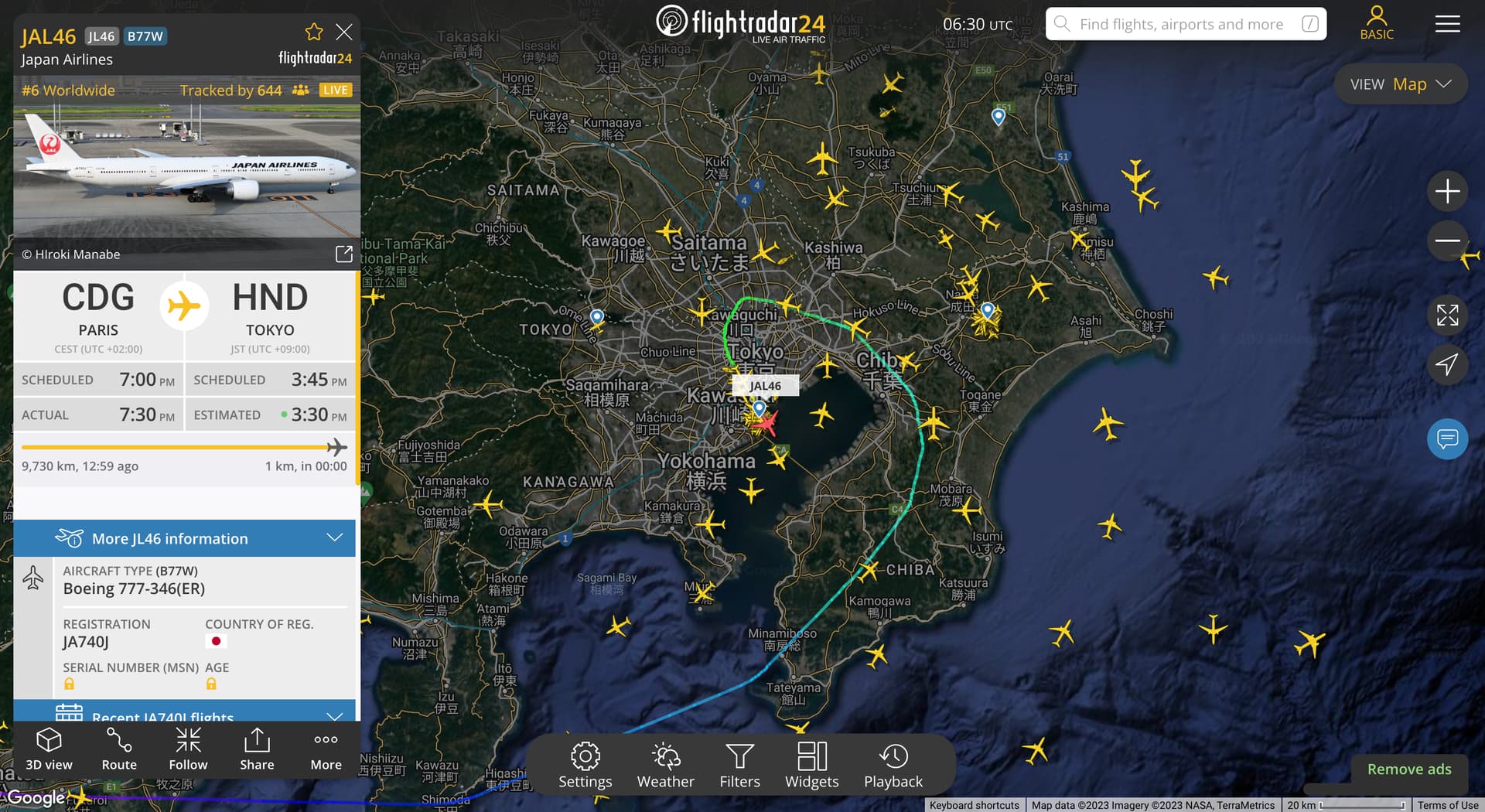Click the LIVE status badge
The height and width of the screenshot is (812, 1485).
tap(336, 90)
